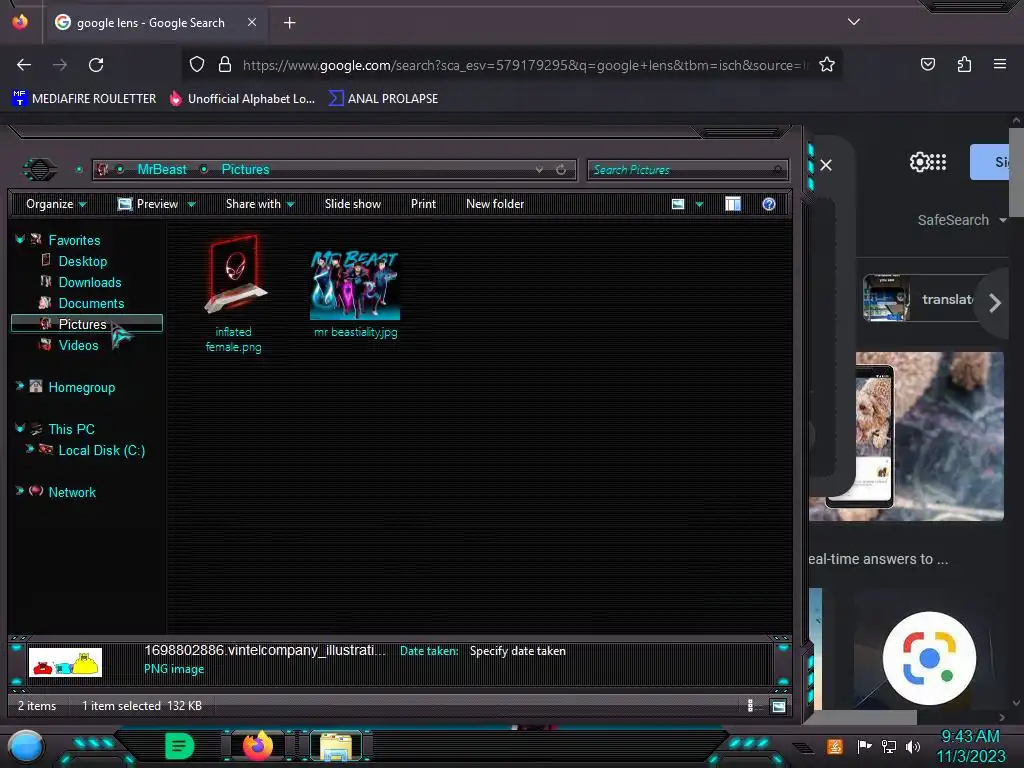Close the Google search overlay X
Viewport: 1024px width, 768px height.
[x=826, y=165]
